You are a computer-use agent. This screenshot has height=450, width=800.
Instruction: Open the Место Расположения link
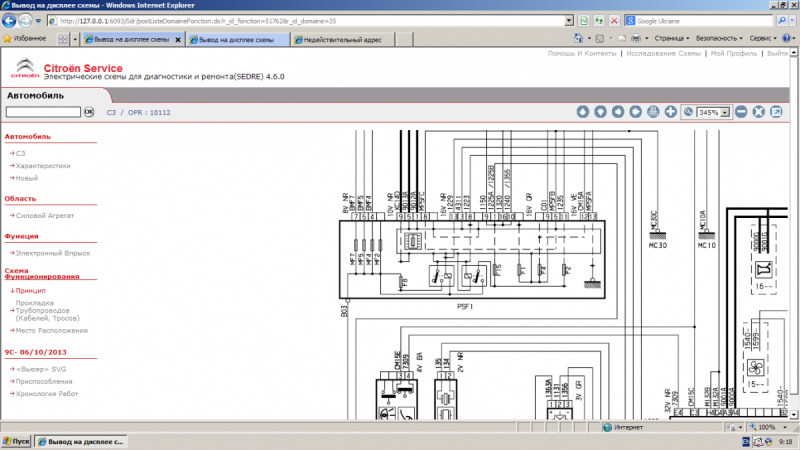(52, 330)
